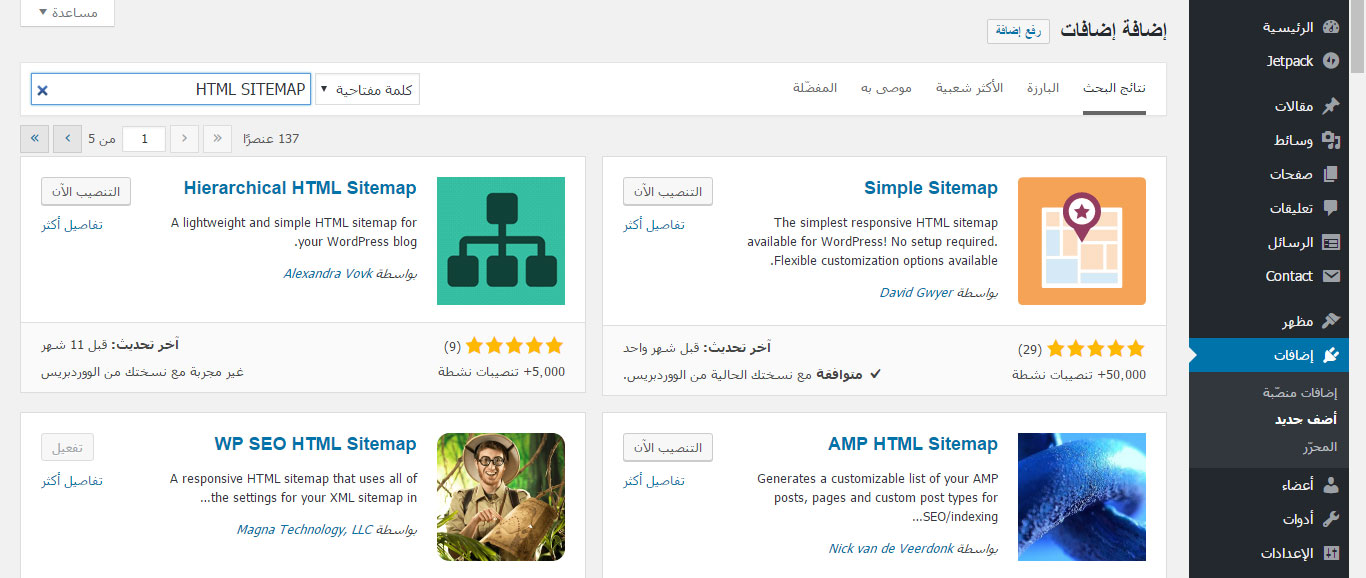Click the تعليقات comment bubble icon
This screenshot has height=578, width=1366.
1330,208
